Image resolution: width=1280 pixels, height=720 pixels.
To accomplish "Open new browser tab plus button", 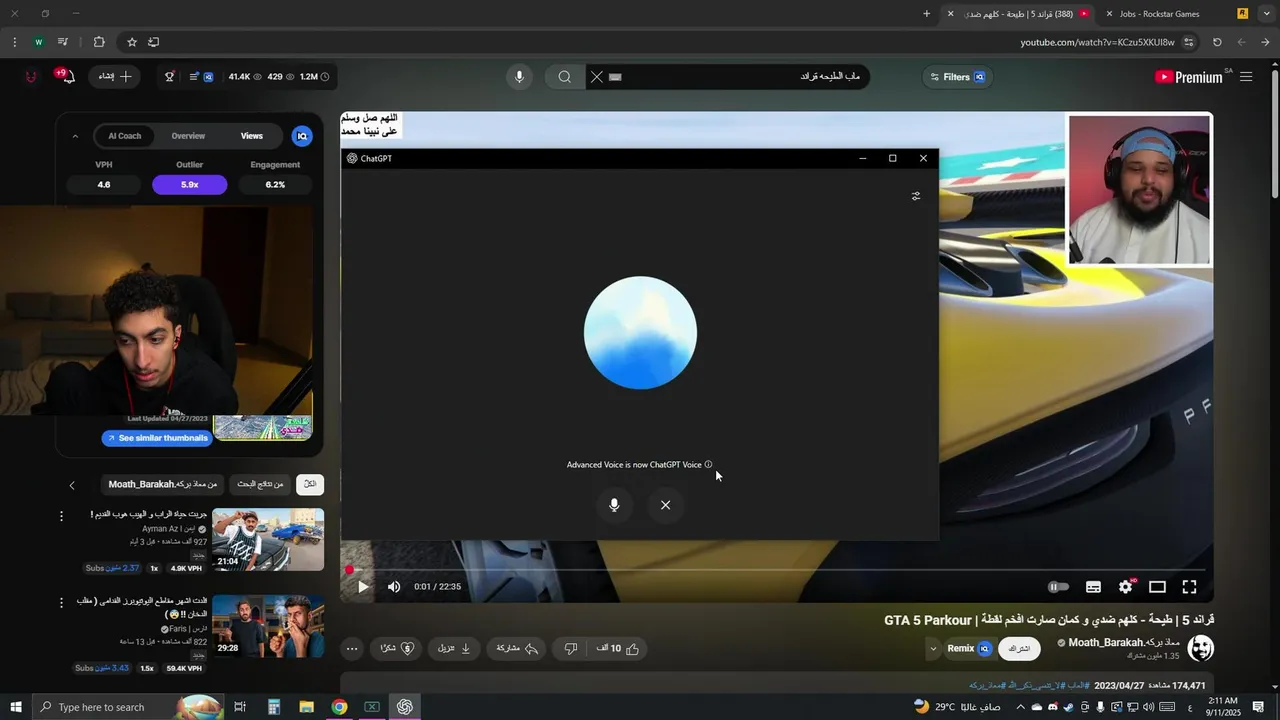I will point(927,14).
